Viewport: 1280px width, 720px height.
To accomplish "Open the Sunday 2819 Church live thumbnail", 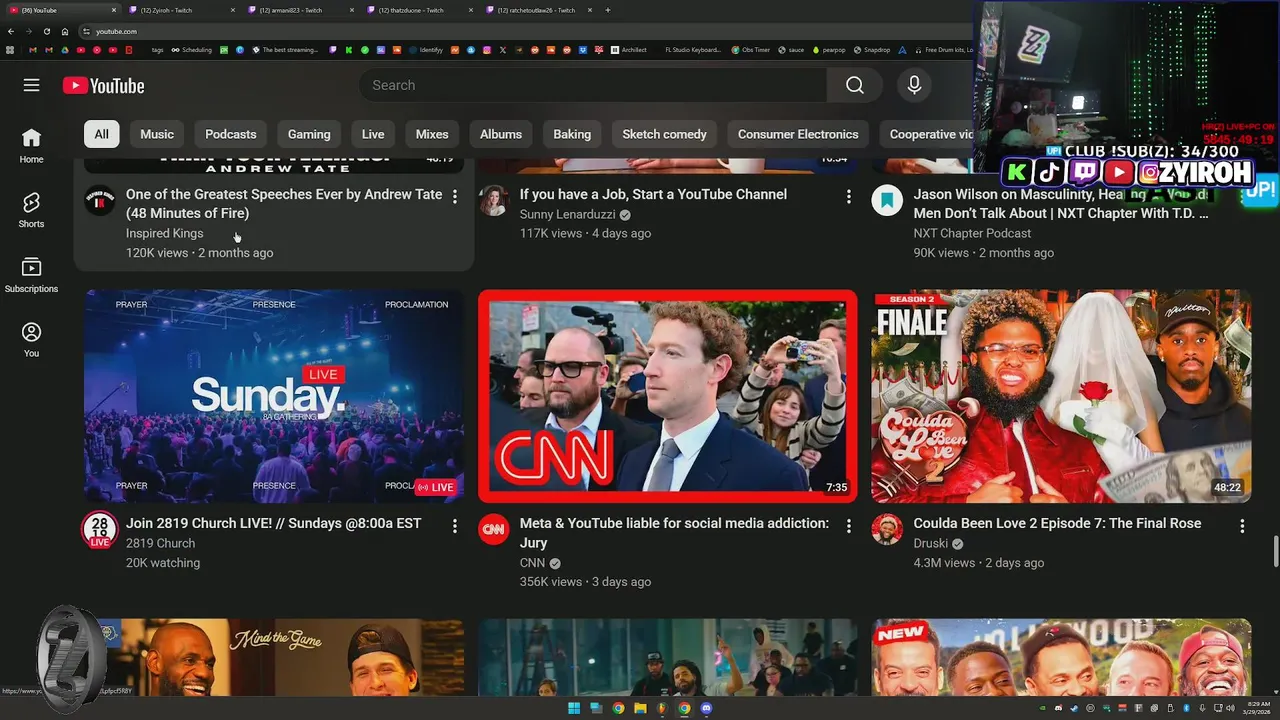I will [274, 396].
